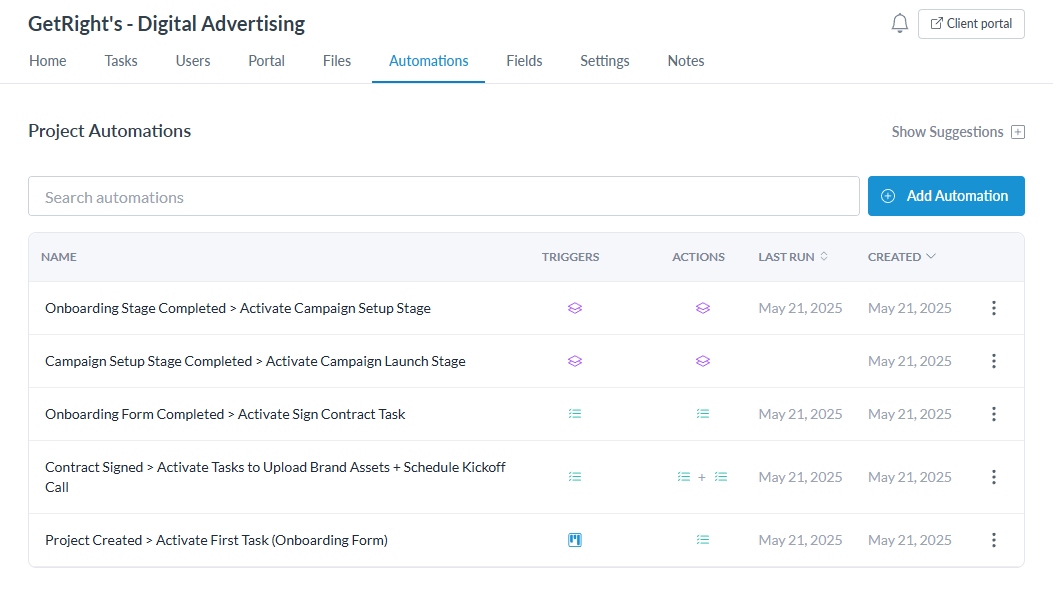Open the Client portal link
Image resolution: width=1053 pixels, height=603 pixels.
tap(971, 24)
